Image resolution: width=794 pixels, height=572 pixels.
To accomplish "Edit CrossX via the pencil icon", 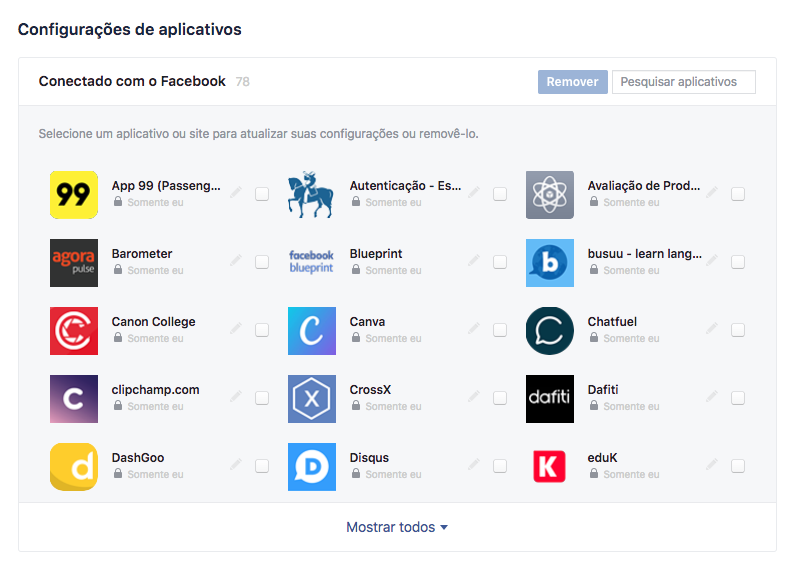I will (474, 396).
